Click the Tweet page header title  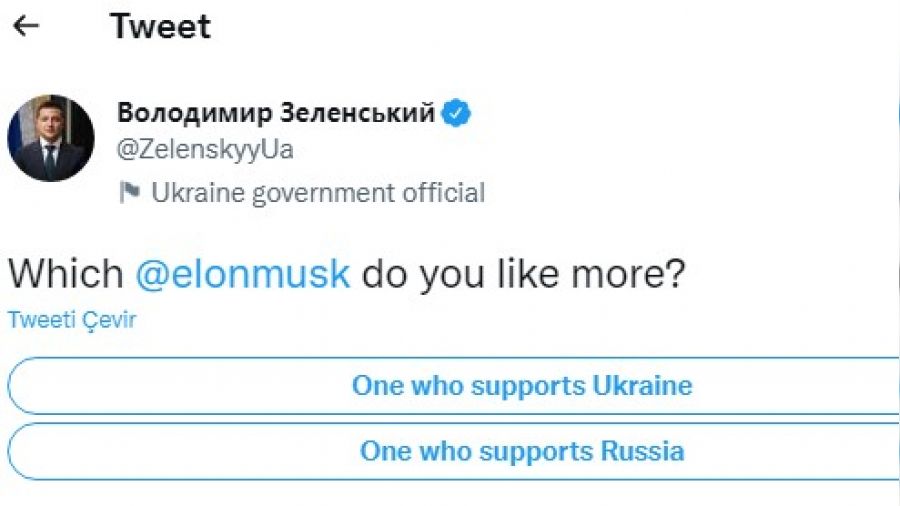[x=160, y=26]
